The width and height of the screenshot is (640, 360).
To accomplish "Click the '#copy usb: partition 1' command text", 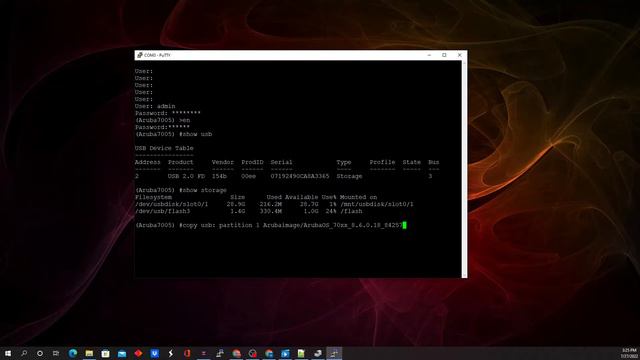I will (x=219, y=225).
